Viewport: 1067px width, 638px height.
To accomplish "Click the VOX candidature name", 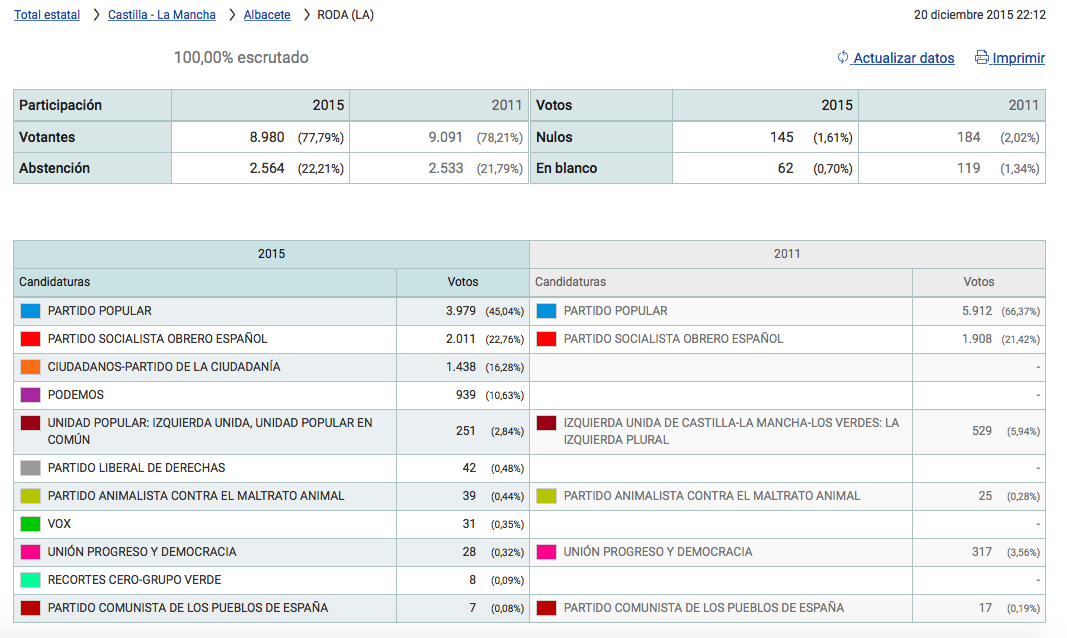I will 59,524.
